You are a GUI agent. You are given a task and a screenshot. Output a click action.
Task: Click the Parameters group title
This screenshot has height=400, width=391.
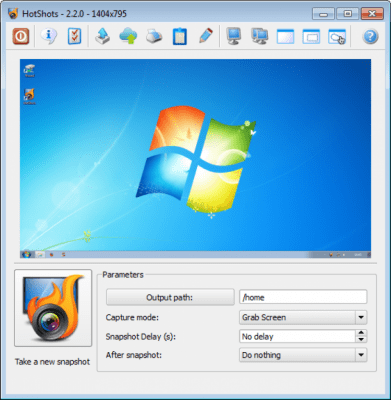(123, 275)
